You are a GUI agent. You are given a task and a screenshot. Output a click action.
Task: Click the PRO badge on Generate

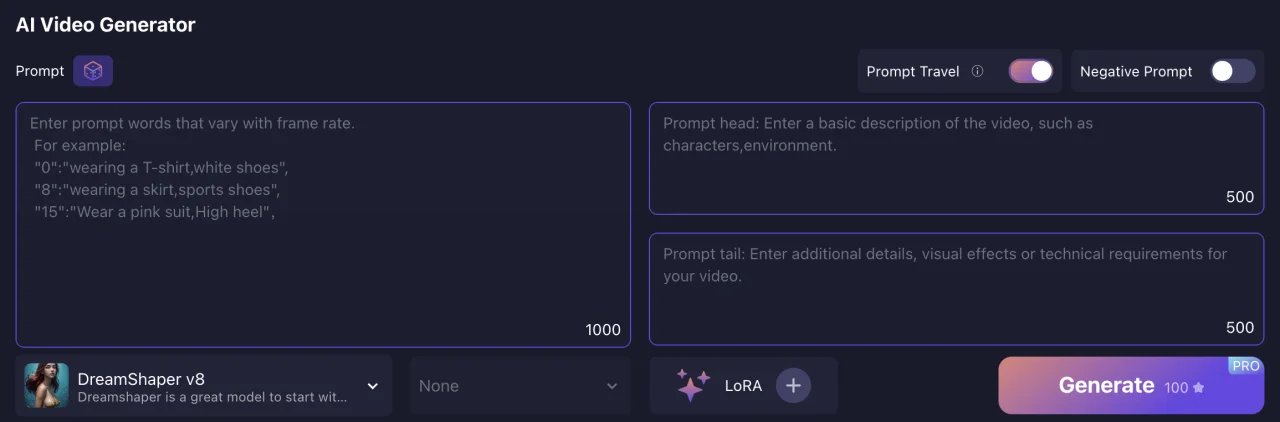tap(1245, 366)
